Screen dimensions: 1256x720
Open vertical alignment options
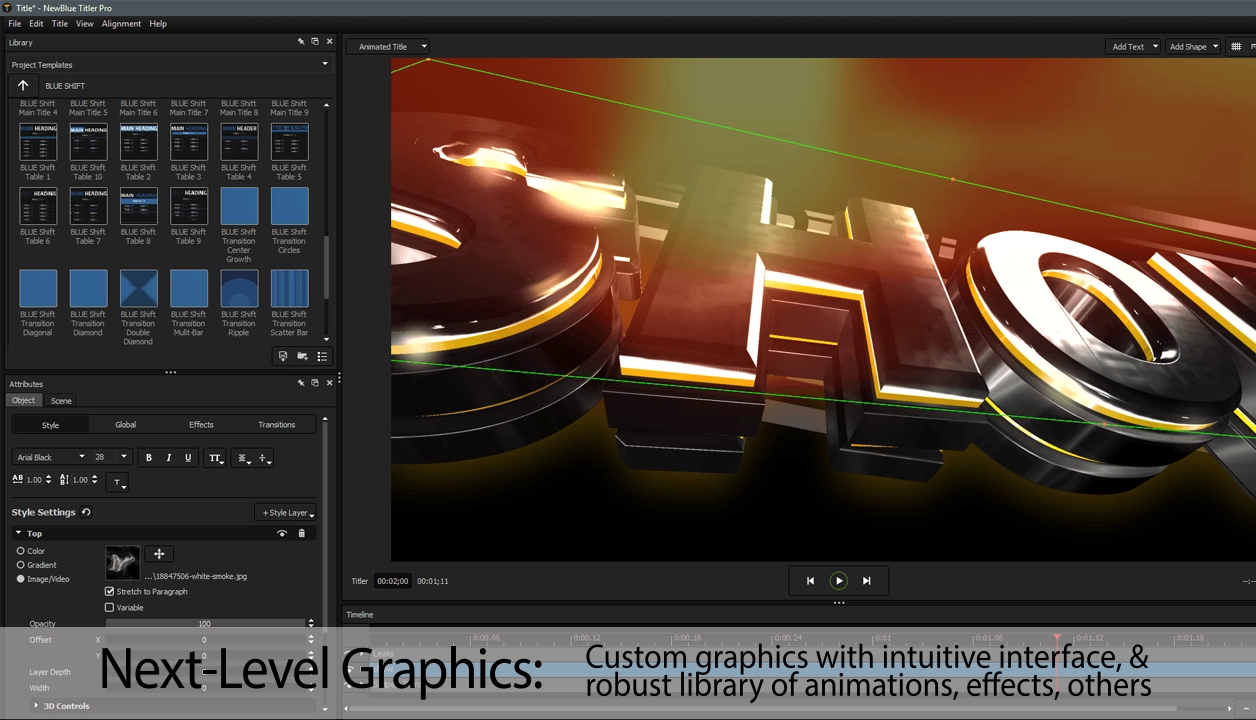[x=264, y=458]
